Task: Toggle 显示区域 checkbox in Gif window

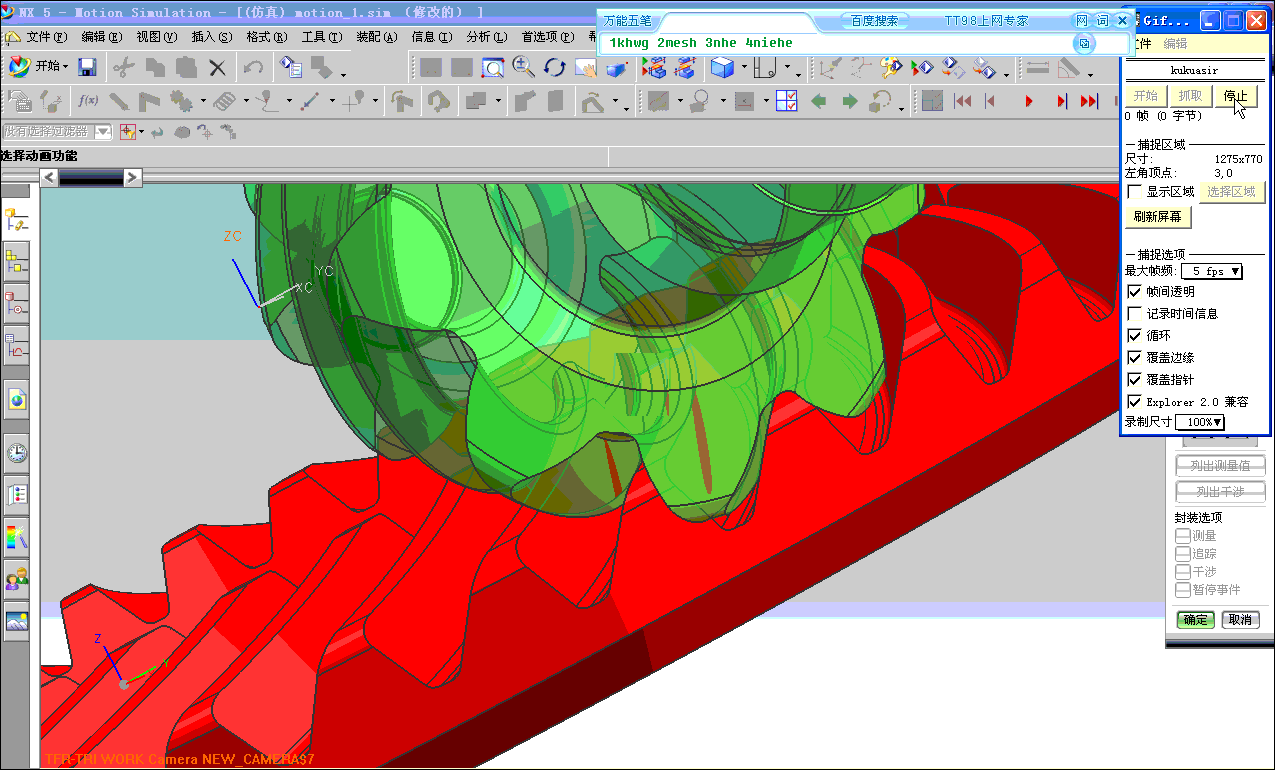Action: (1134, 192)
